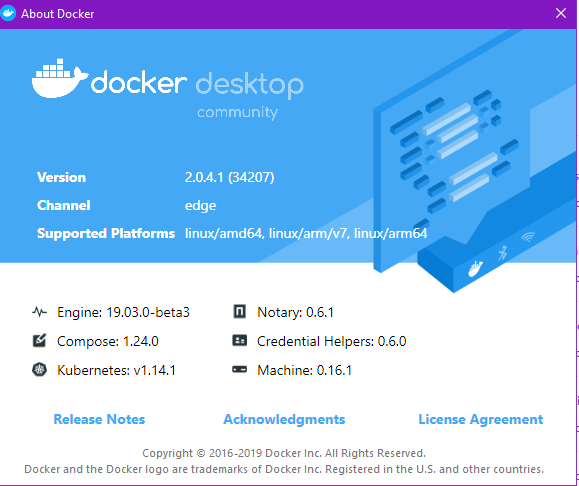Open the Acknowledgments link

(x=284, y=420)
